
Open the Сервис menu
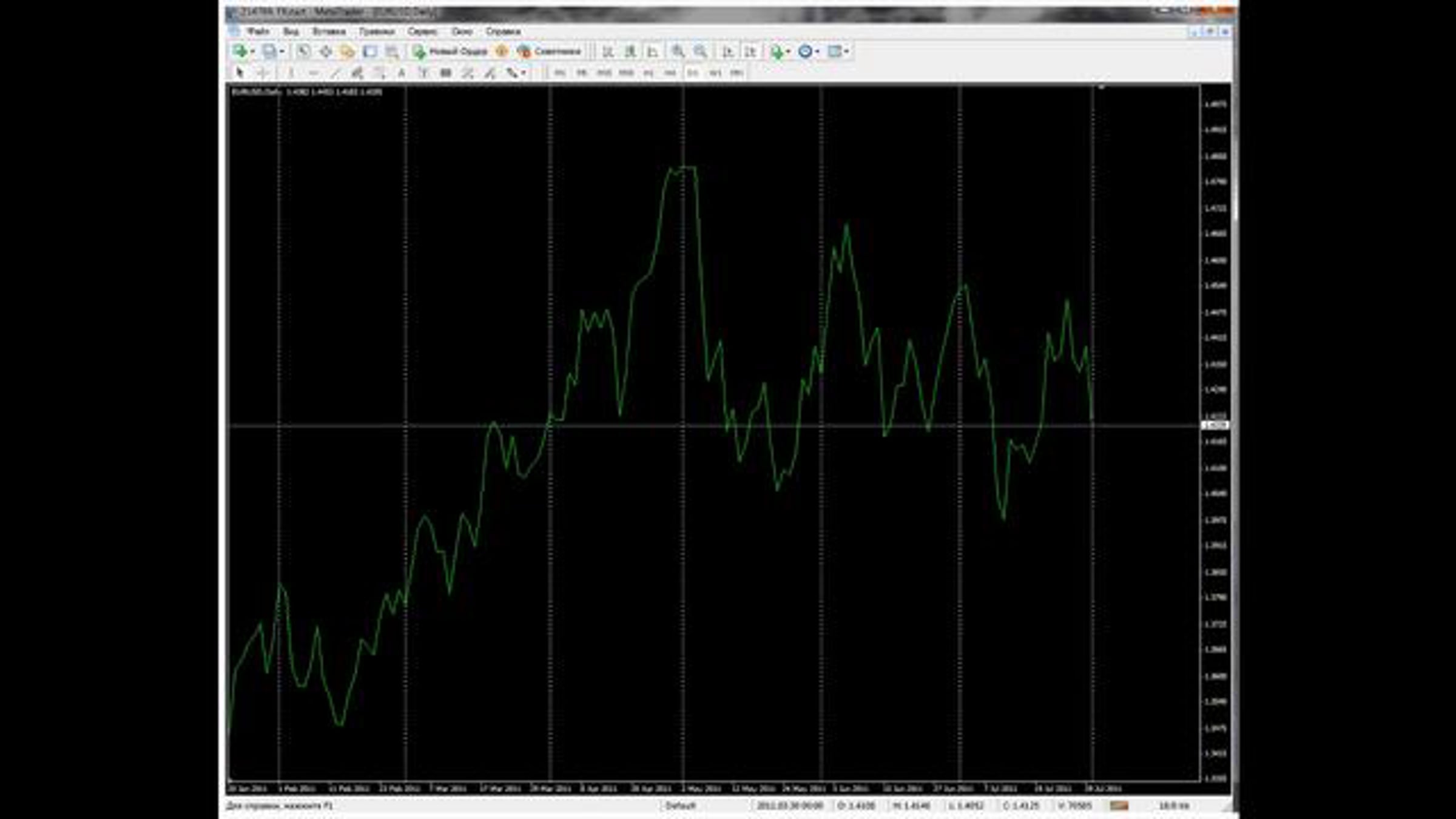click(422, 31)
